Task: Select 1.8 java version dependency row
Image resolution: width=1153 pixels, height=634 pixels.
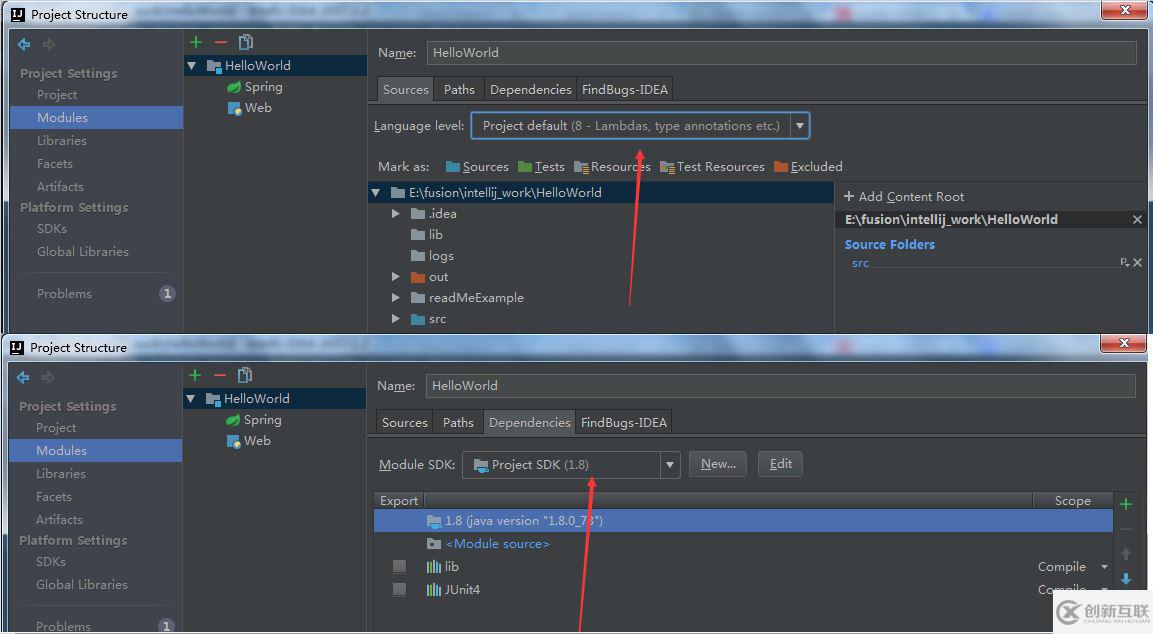Action: point(743,521)
